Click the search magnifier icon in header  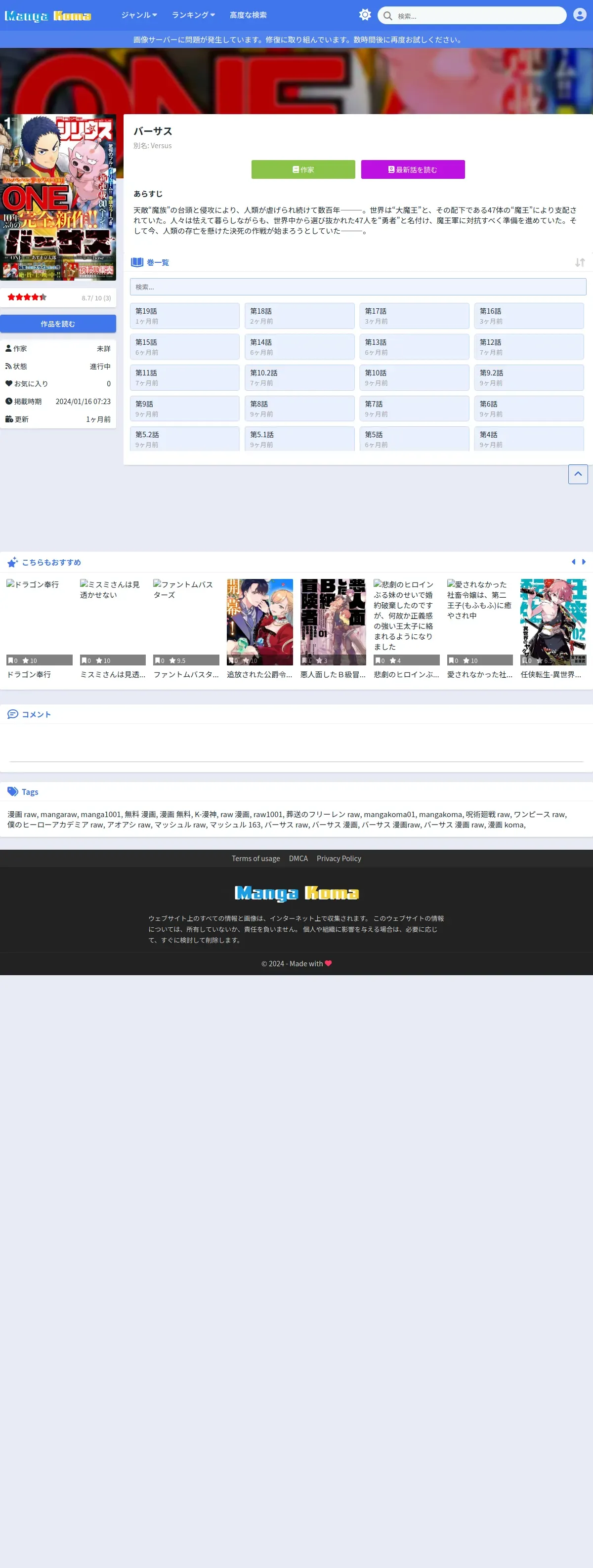[387, 16]
